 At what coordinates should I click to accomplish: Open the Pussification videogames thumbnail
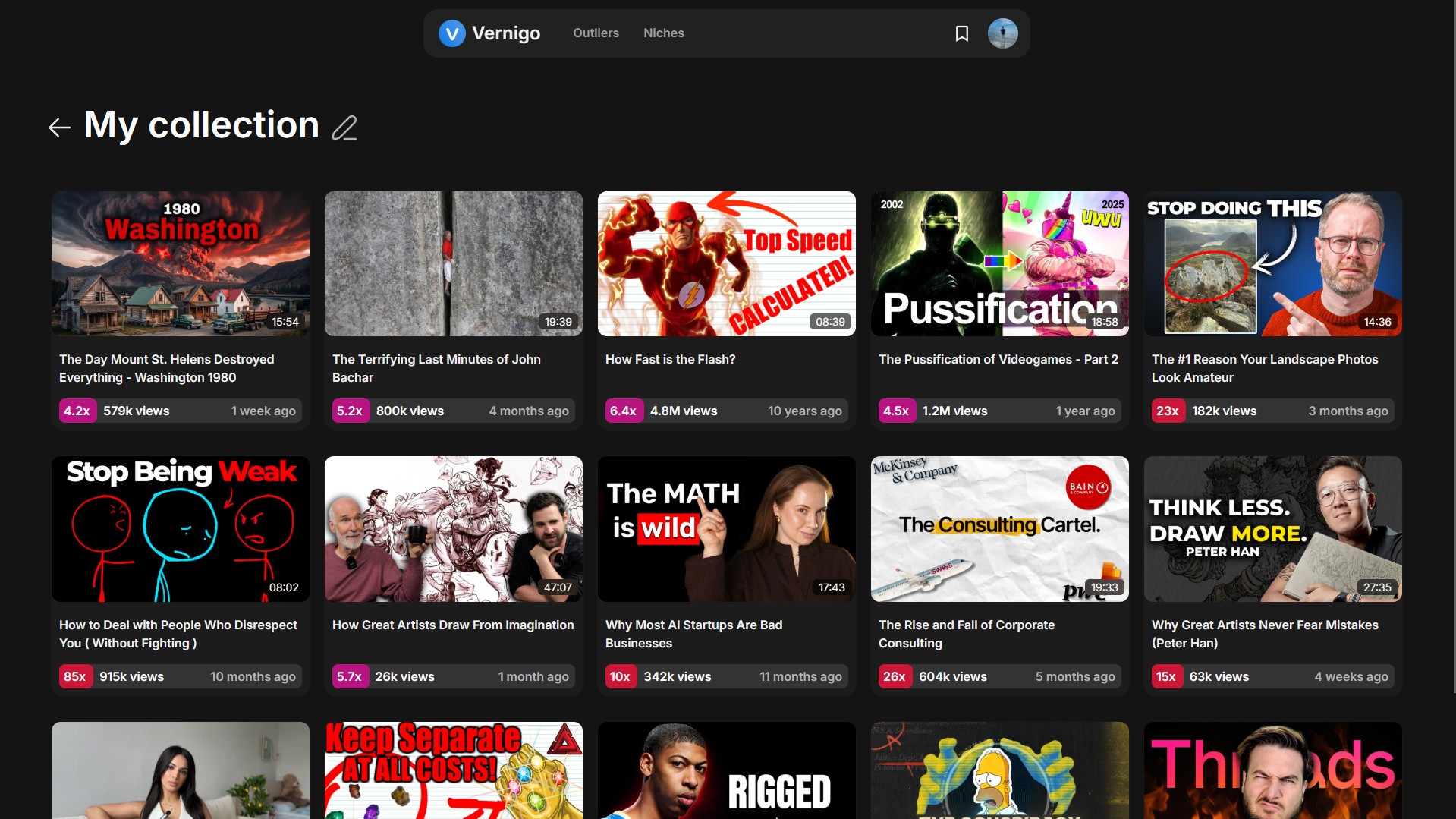coord(1000,263)
